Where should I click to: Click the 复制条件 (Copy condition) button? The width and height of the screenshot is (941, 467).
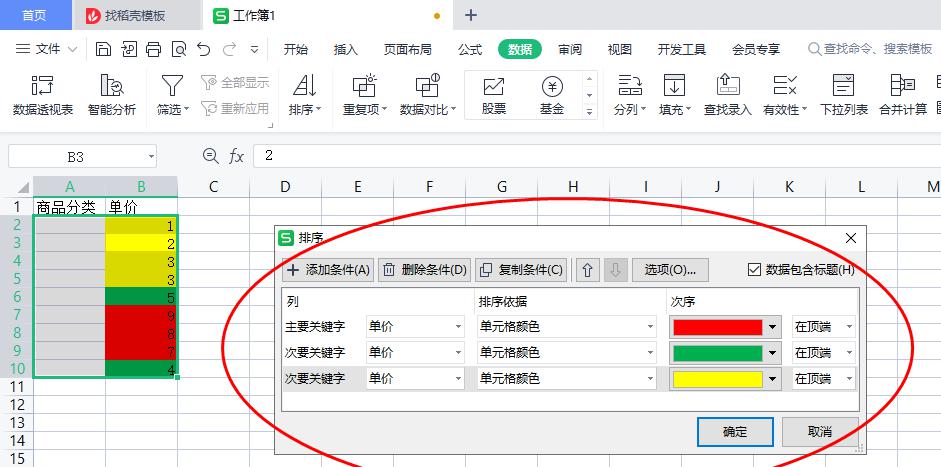pos(522,270)
